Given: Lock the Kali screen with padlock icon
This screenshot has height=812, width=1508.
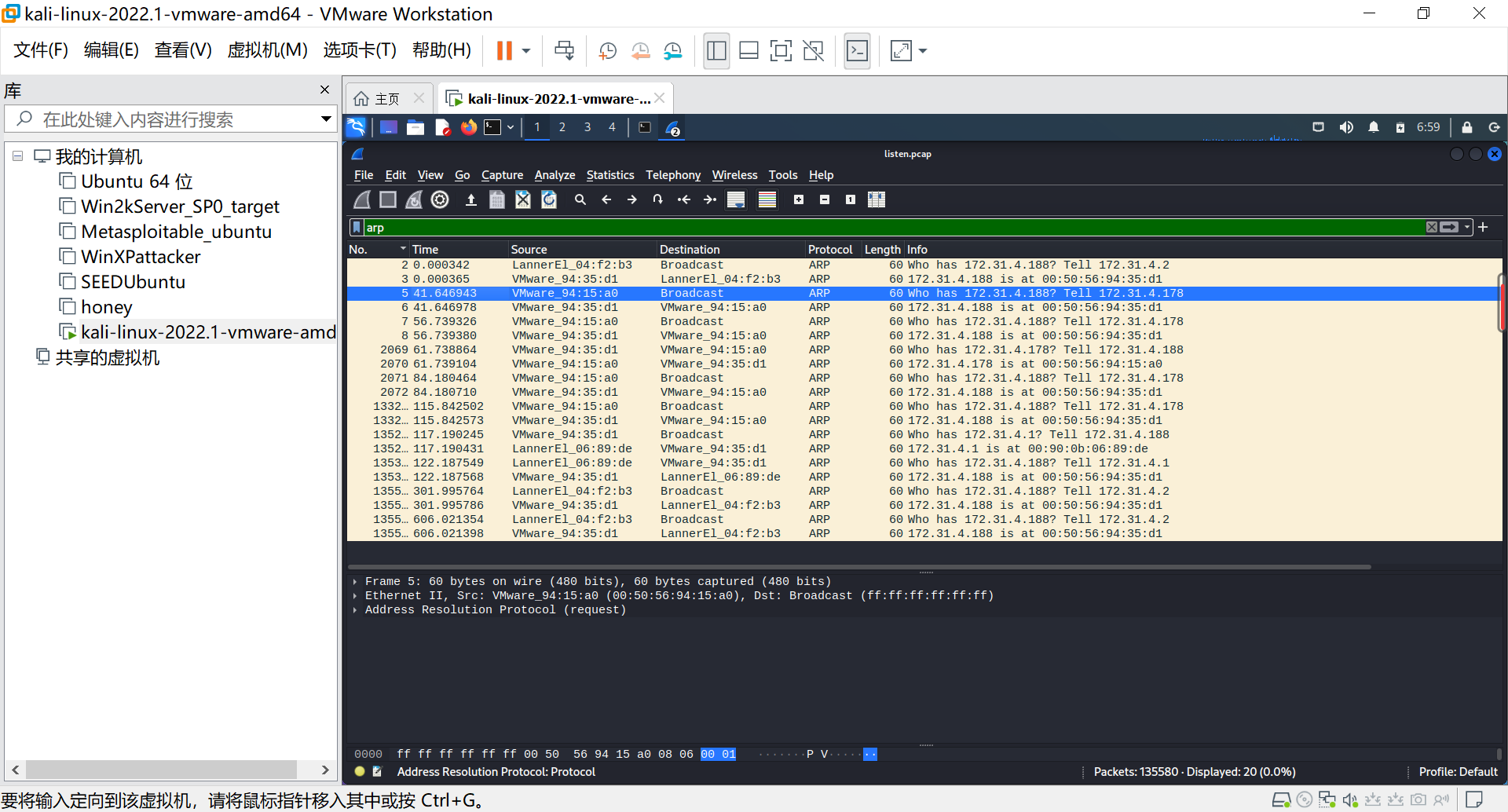Looking at the screenshot, I should tap(1466, 127).
